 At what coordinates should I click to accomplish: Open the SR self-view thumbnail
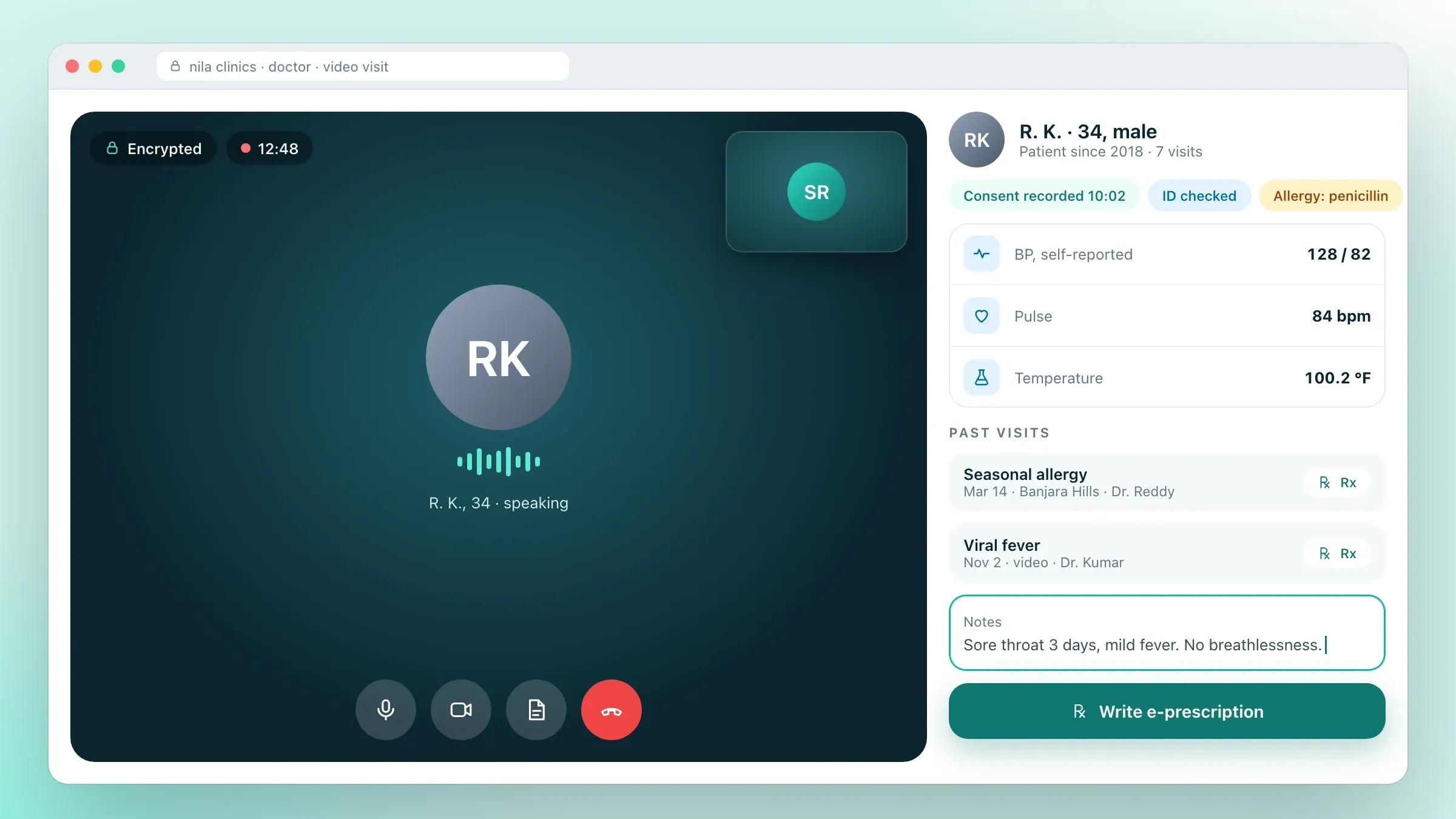click(816, 192)
